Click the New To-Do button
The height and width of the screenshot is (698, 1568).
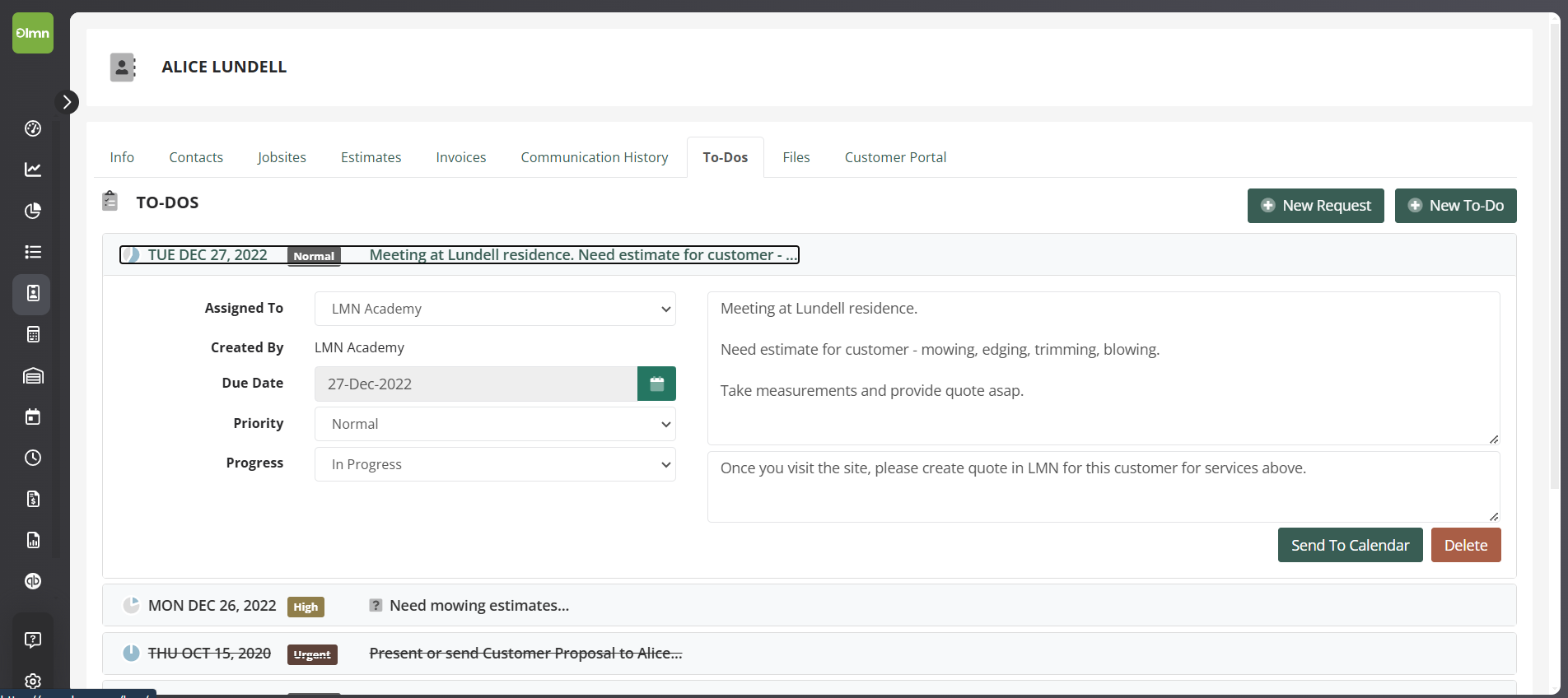tap(1455, 206)
